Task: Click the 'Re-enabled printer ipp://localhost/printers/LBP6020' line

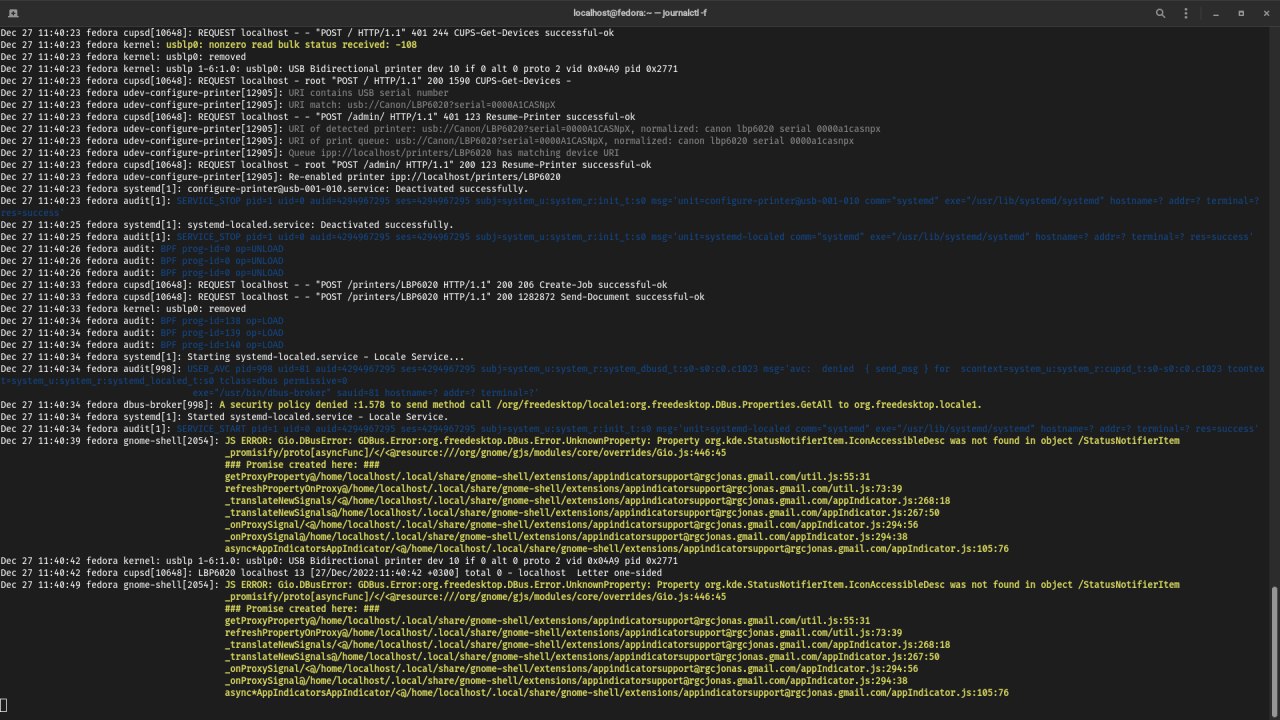Action: pos(280,177)
